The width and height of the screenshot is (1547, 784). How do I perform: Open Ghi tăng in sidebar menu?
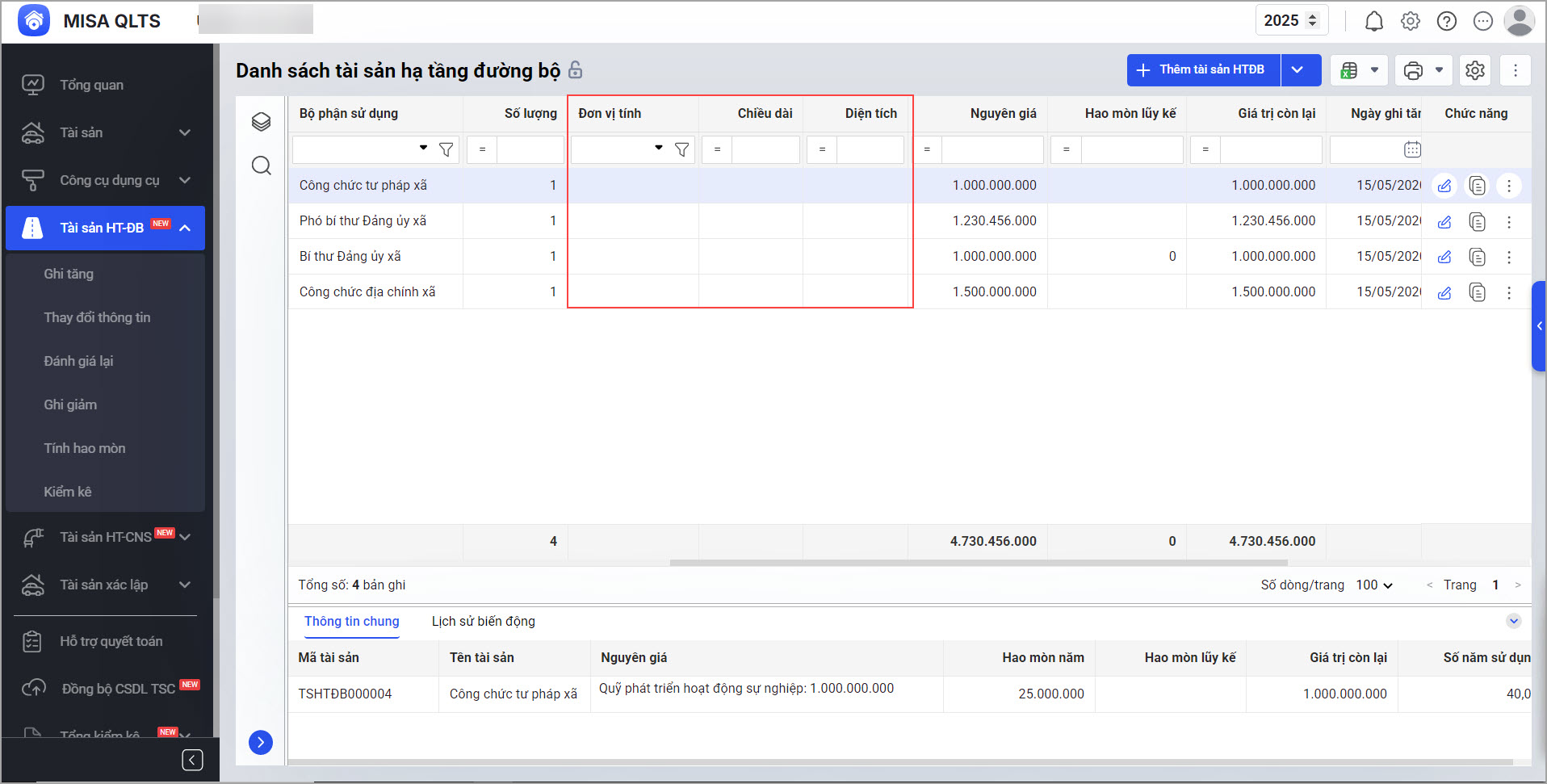[x=69, y=274]
